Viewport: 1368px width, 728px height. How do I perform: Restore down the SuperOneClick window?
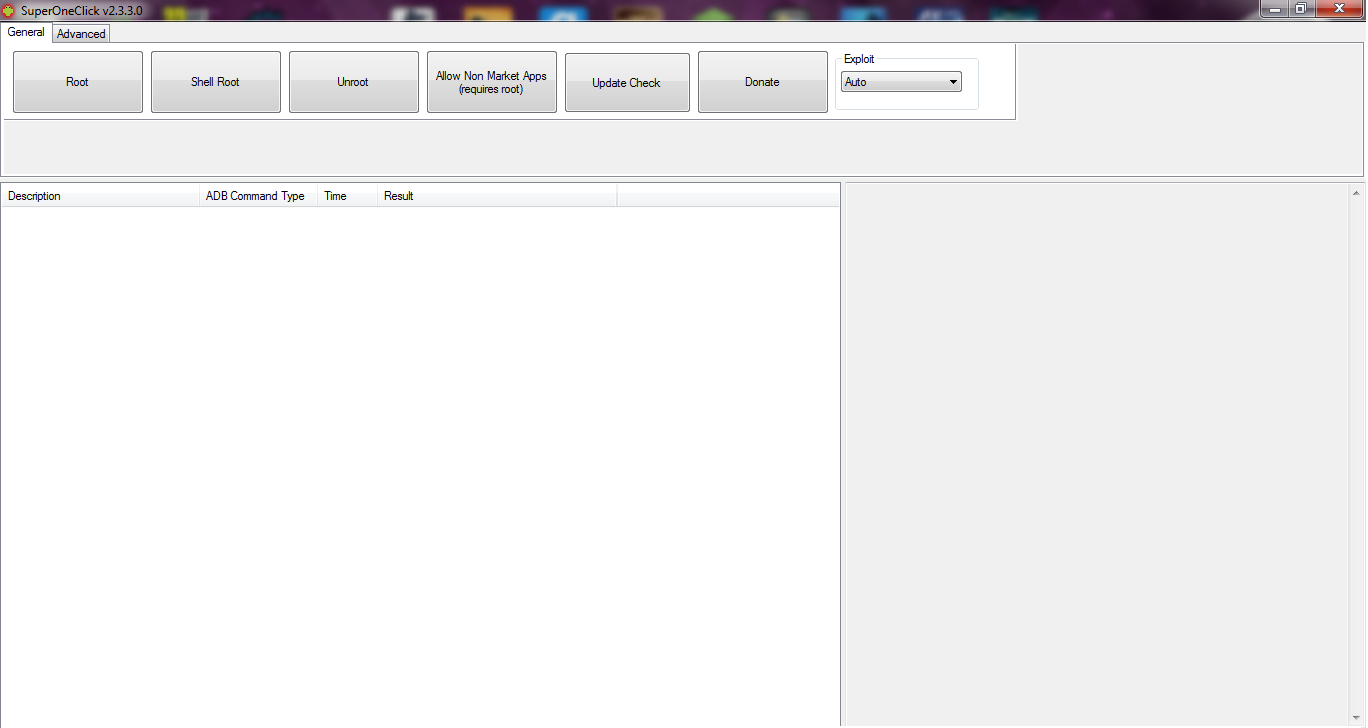tap(1301, 9)
